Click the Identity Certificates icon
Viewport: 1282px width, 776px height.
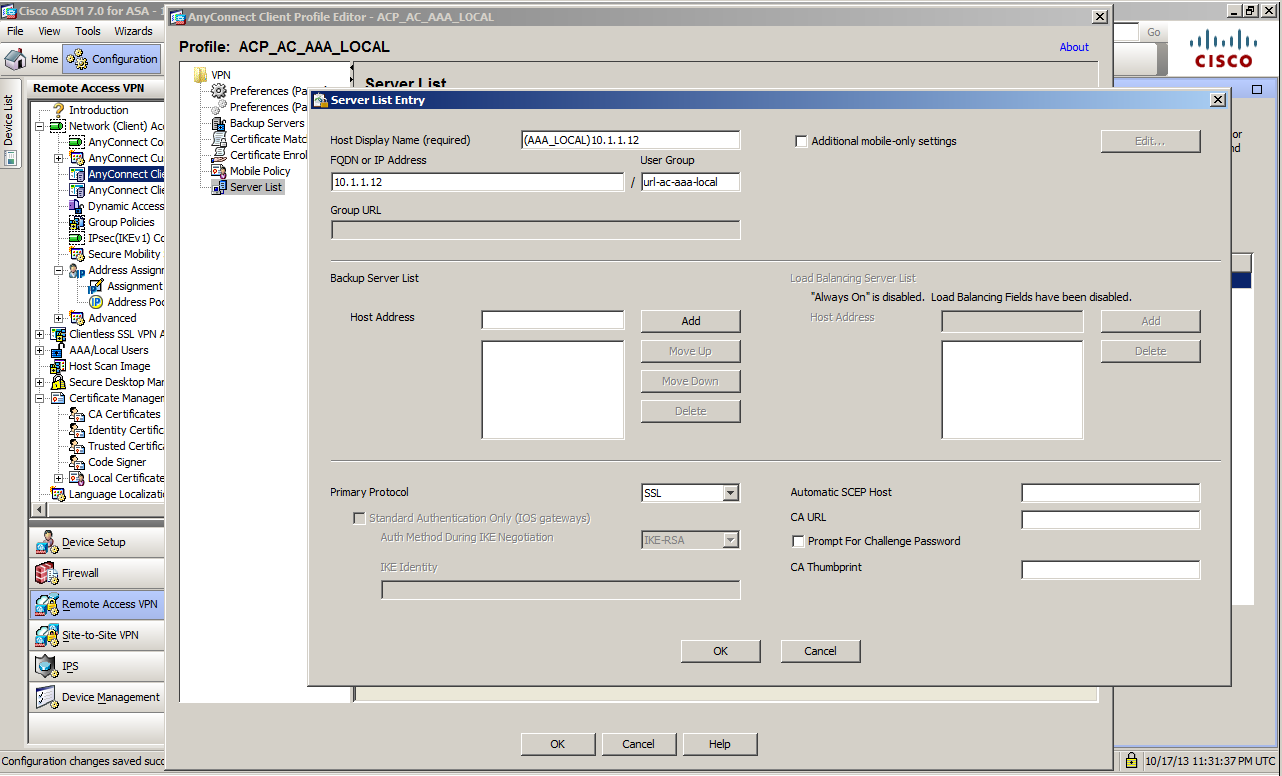click(77, 430)
